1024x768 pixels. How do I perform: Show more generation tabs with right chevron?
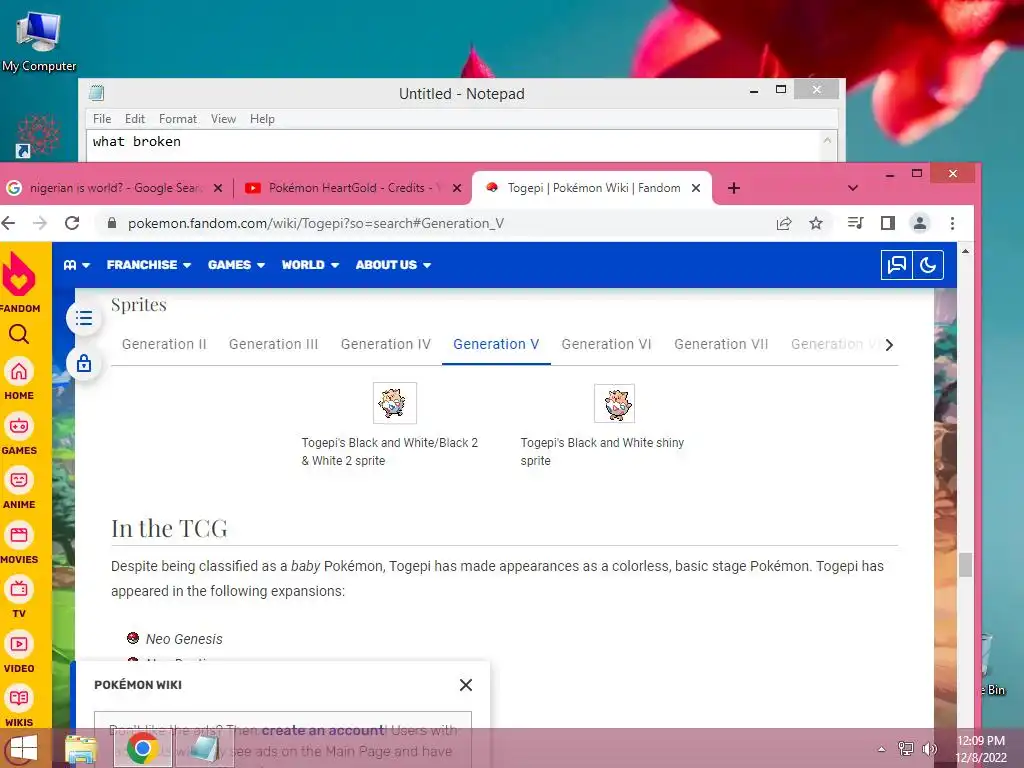tap(889, 345)
